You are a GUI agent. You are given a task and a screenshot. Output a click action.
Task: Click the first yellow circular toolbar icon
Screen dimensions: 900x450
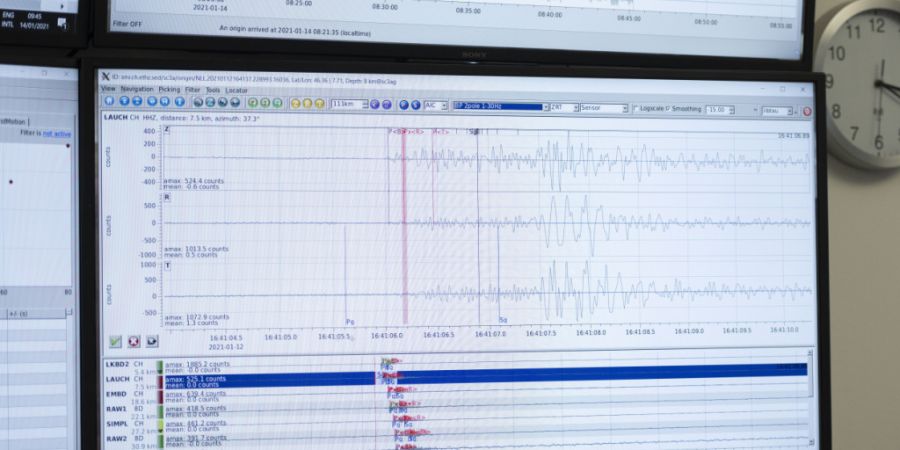[296, 103]
